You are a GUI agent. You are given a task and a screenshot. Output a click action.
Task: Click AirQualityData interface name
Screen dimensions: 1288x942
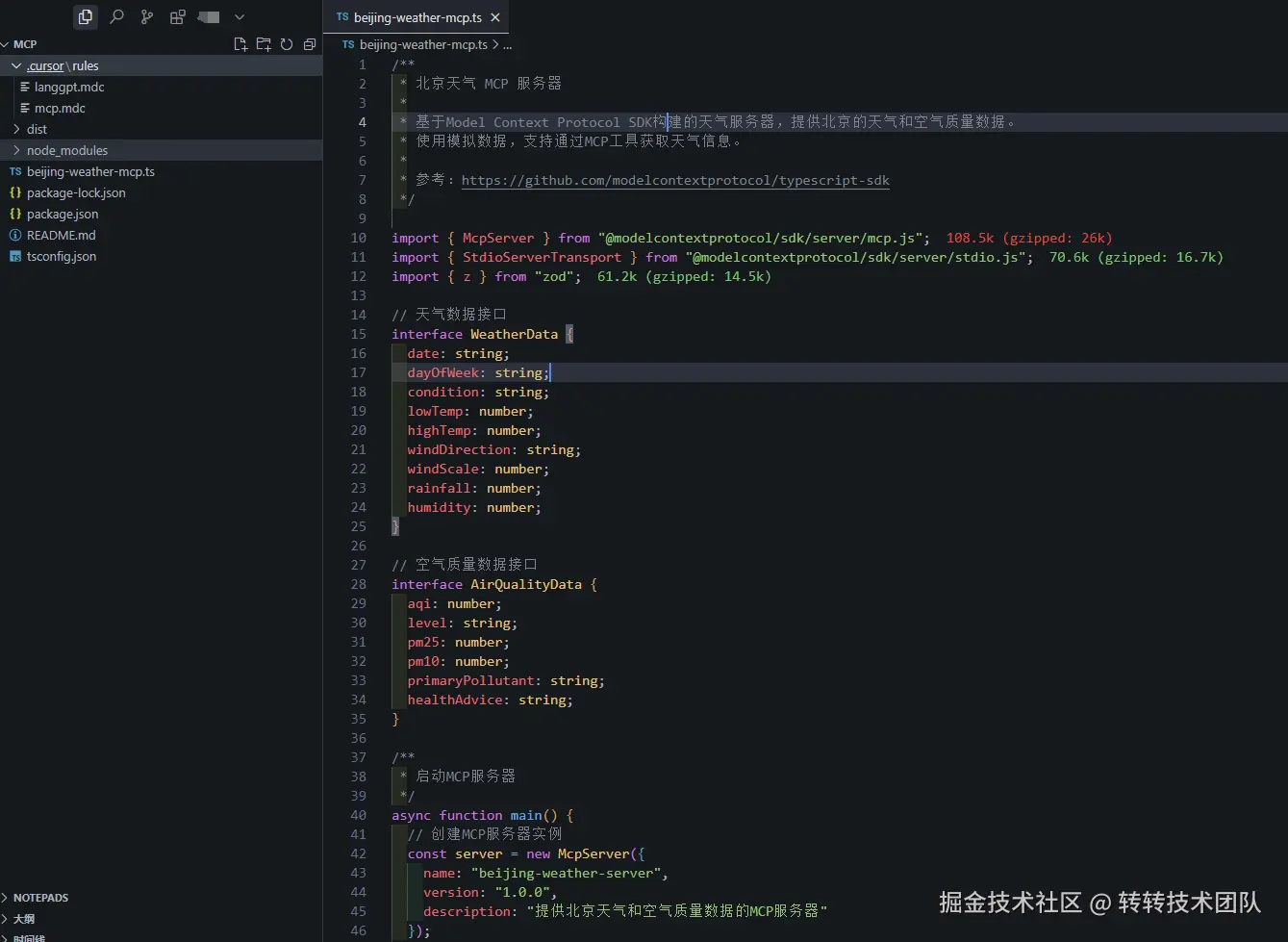525,584
